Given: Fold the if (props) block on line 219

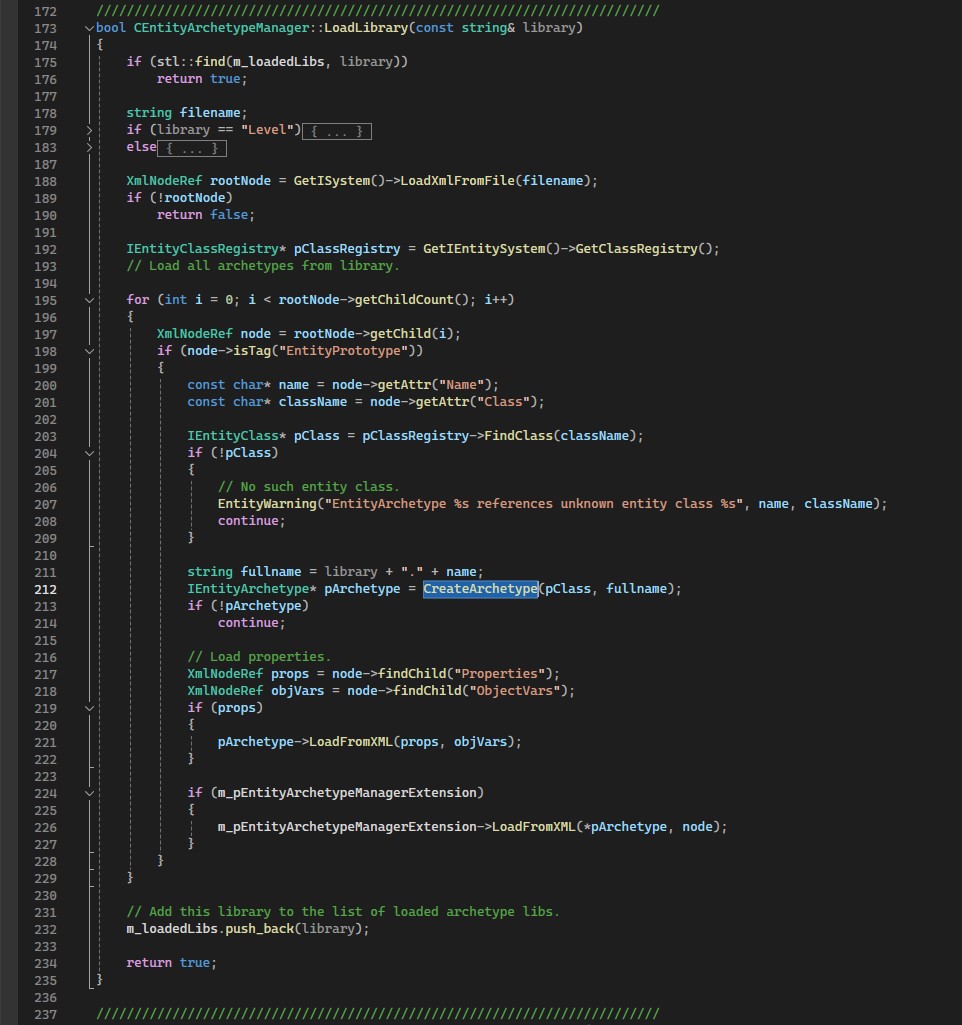Looking at the screenshot, I should pyautogui.click(x=89, y=708).
